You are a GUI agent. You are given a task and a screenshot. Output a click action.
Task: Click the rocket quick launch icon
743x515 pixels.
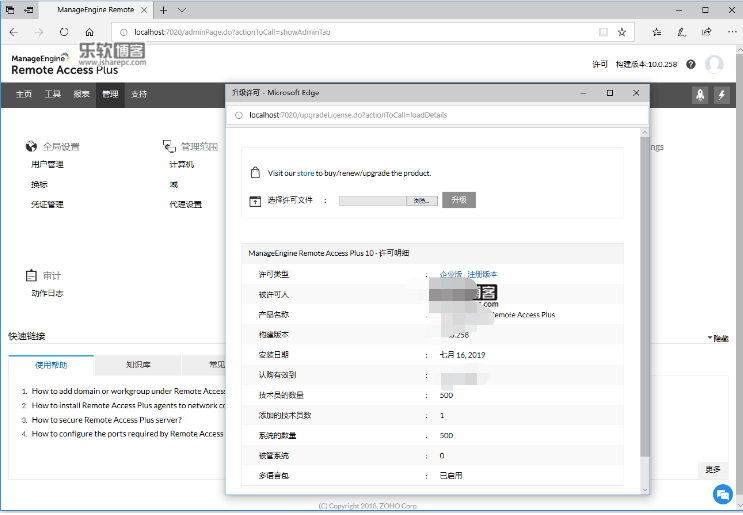[700, 95]
